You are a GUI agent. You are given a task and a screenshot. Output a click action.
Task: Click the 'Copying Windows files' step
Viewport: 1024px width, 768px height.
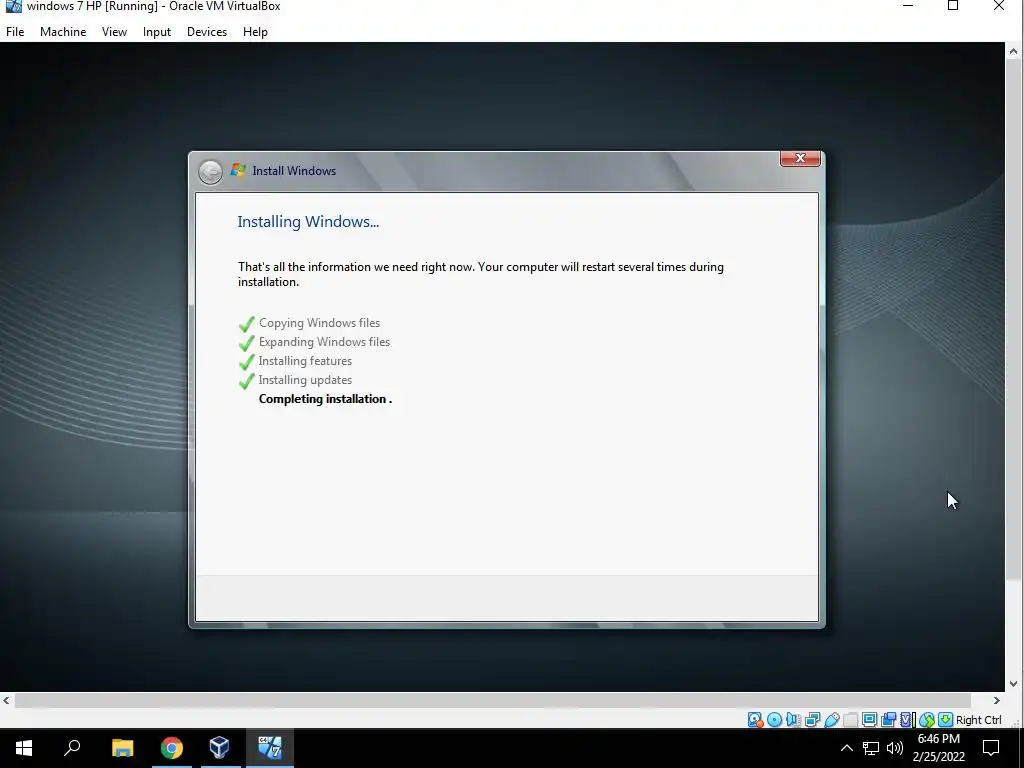click(319, 323)
